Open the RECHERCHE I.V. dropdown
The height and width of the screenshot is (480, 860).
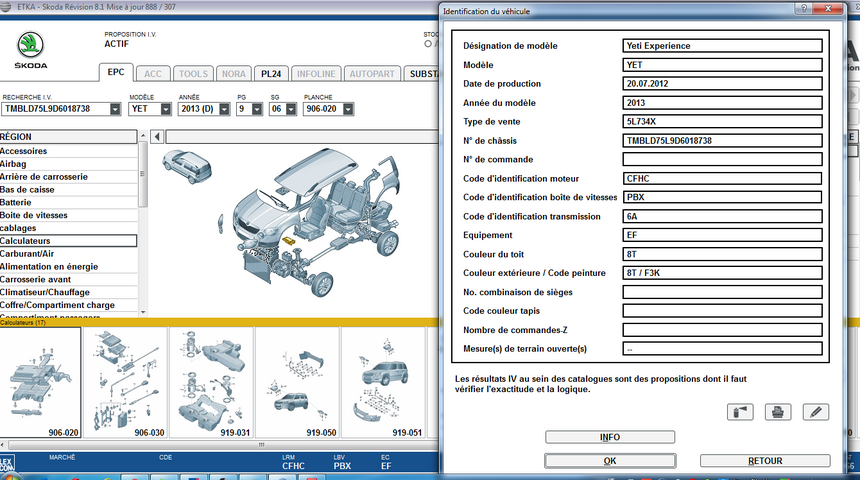[x=115, y=109]
